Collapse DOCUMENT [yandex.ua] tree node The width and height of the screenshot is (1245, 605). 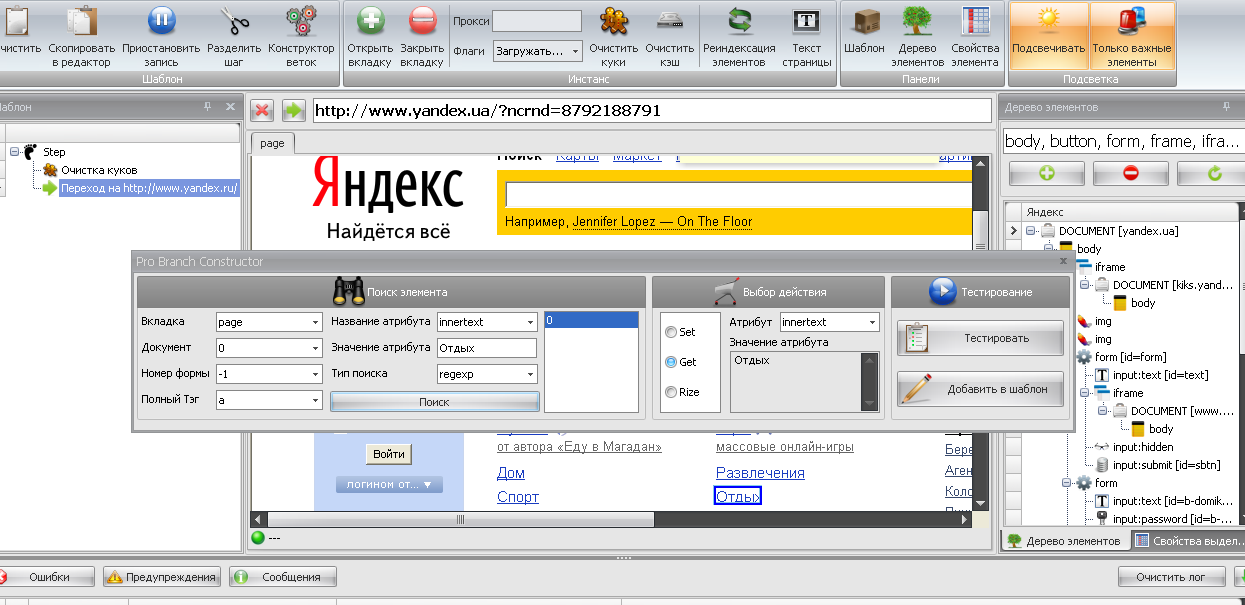1030,231
